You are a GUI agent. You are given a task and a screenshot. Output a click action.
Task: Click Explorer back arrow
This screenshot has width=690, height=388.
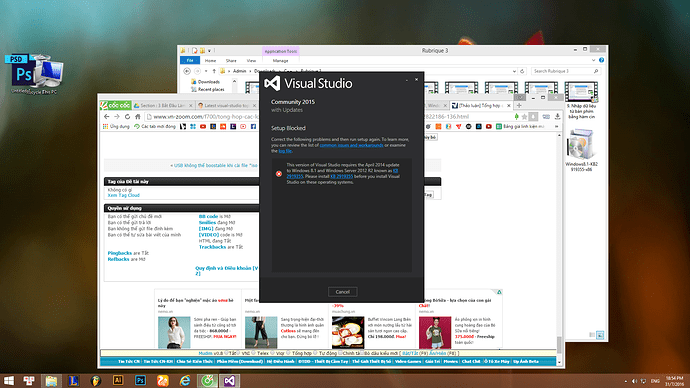187,71
